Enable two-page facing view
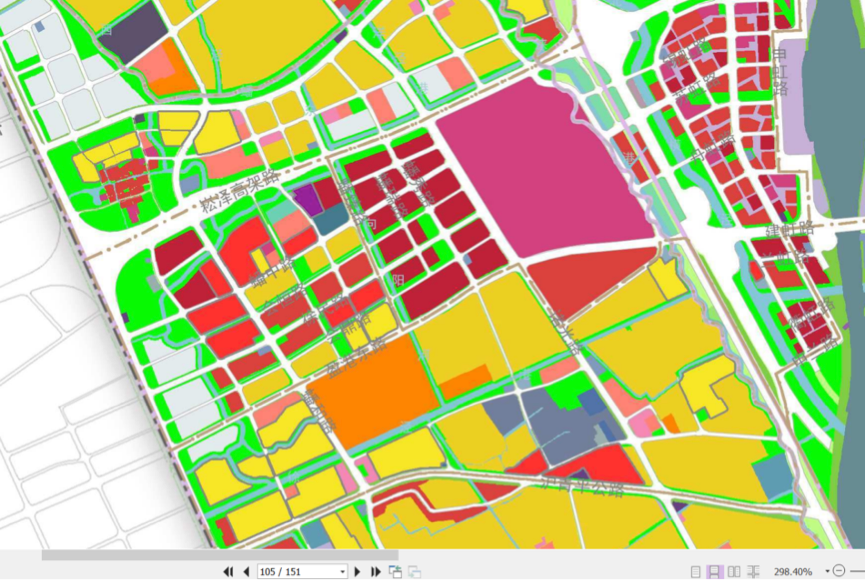The image size is (866, 580). pyautogui.click(x=734, y=571)
